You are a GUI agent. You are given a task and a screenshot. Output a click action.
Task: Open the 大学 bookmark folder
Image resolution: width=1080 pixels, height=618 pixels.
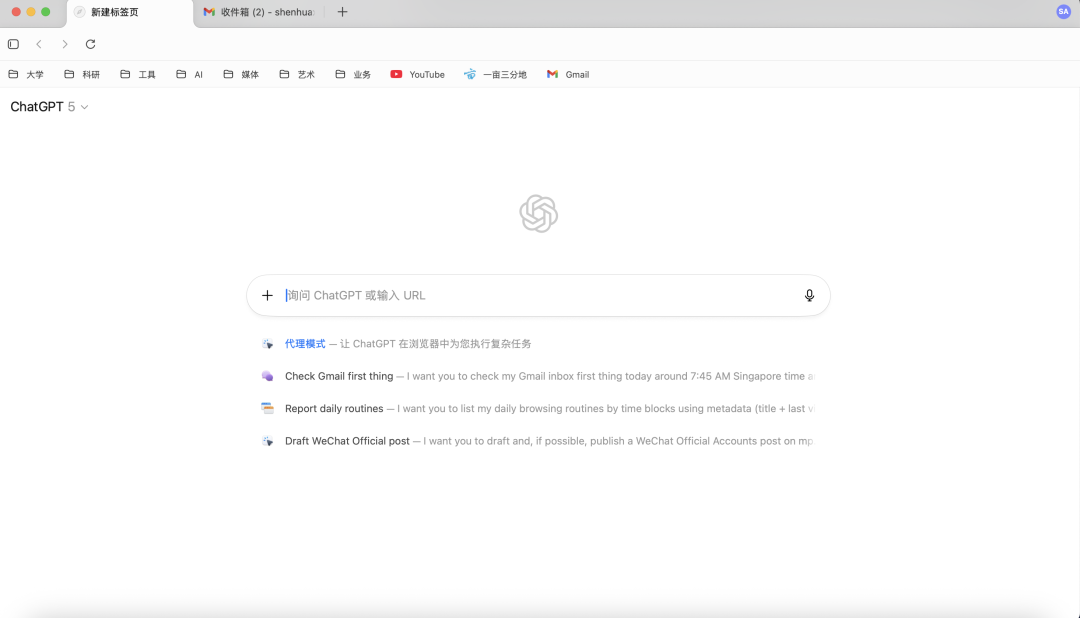(x=26, y=74)
